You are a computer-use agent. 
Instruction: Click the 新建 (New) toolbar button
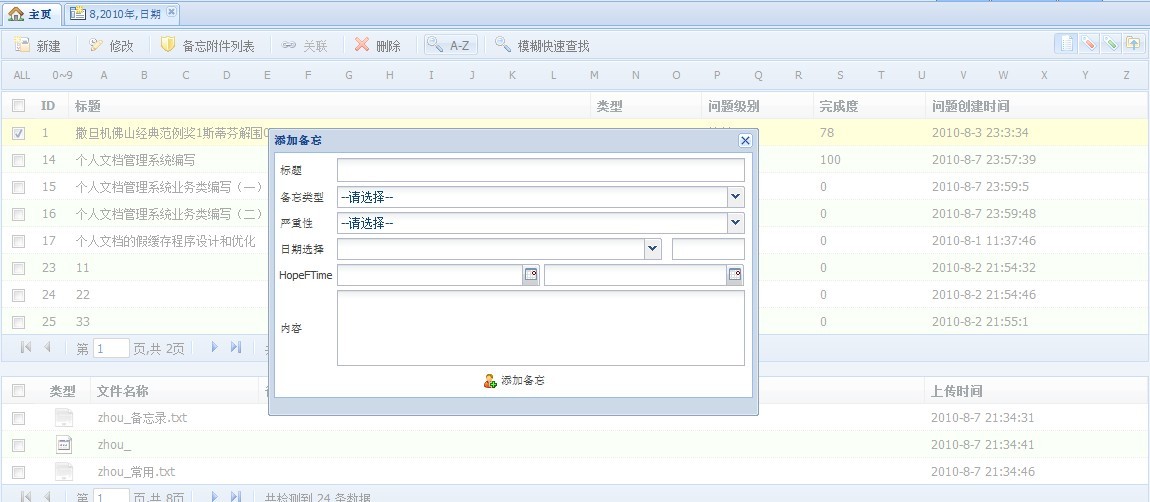(x=37, y=46)
